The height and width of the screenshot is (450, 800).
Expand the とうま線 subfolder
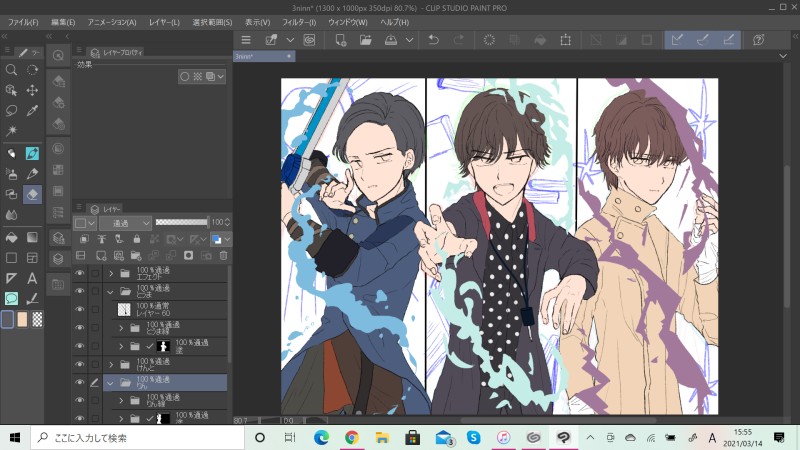coord(121,328)
